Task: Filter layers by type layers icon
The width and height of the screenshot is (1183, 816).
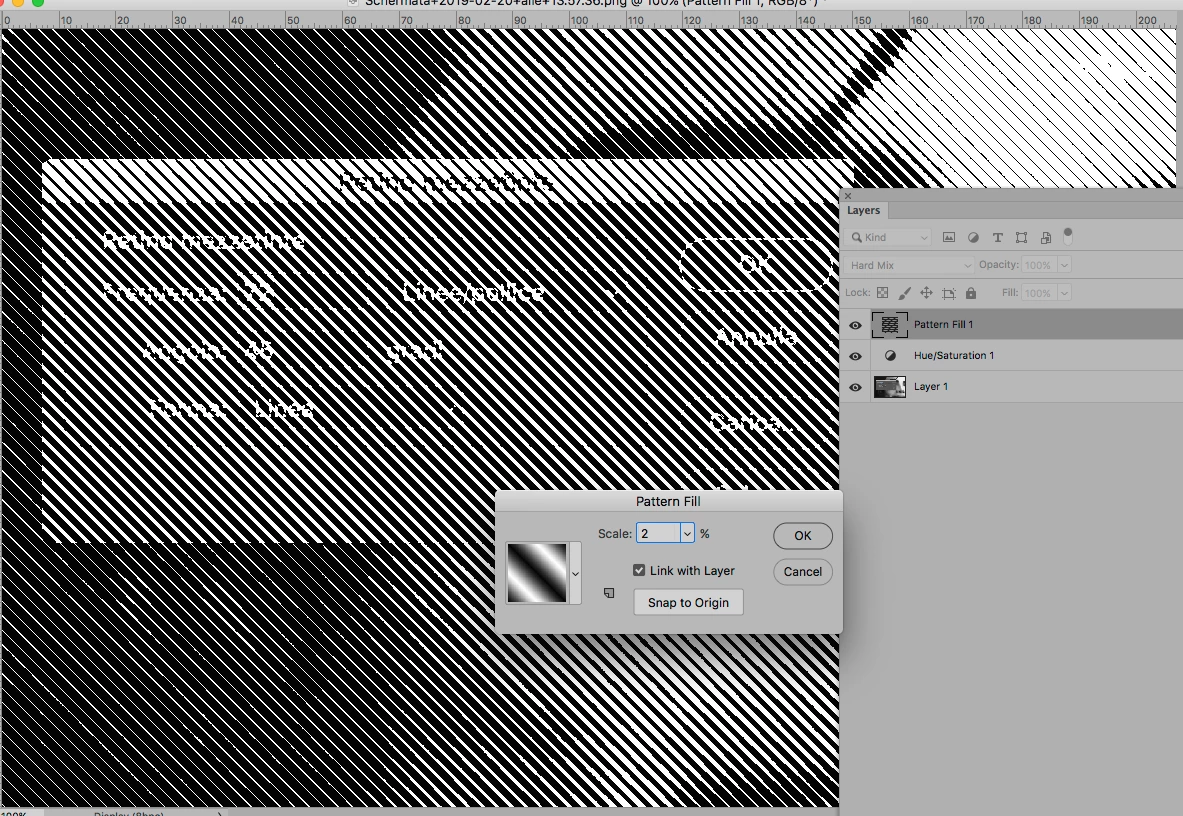Action: coord(997,237)
